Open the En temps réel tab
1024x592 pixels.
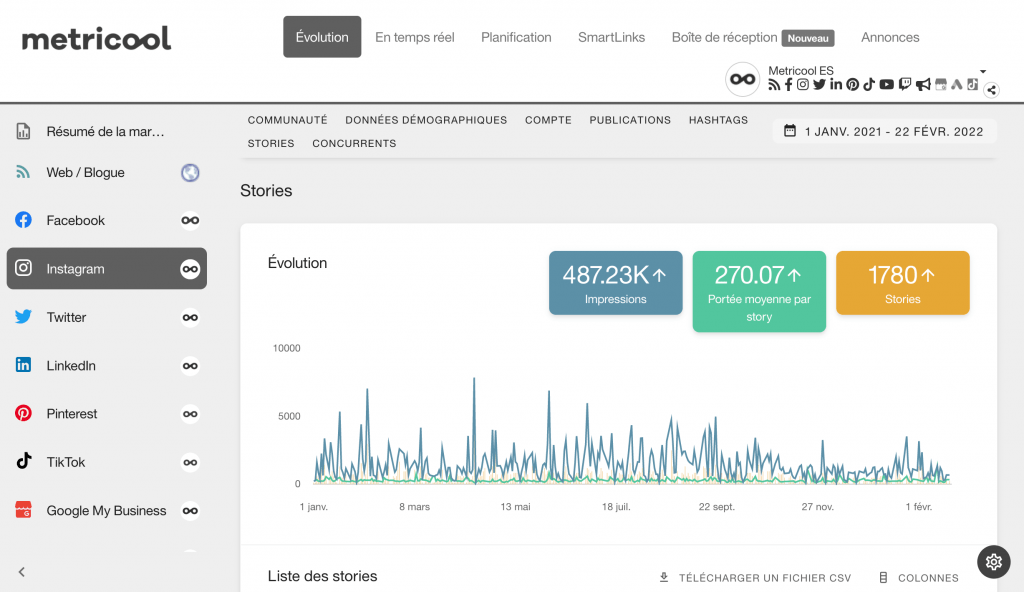(415, 37)
